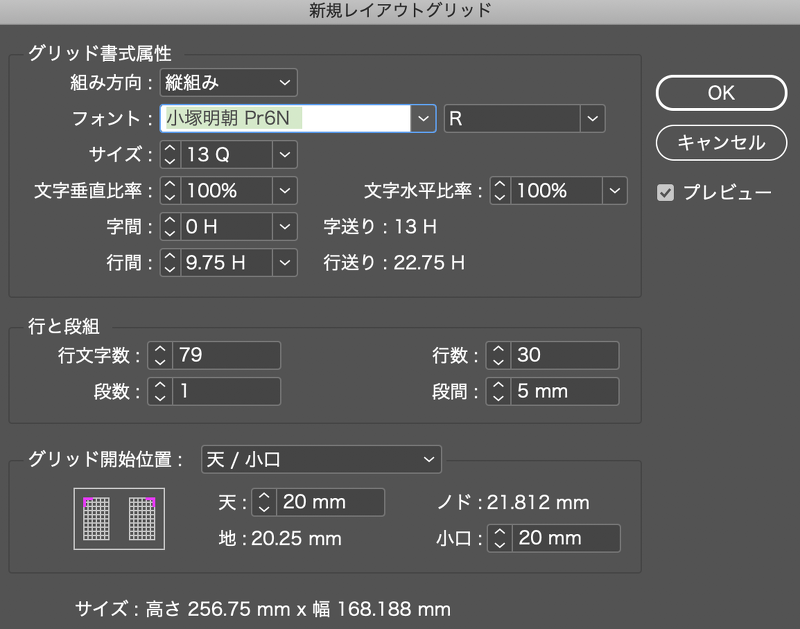This screenshot has height=629, width=800.
Task: Click the 段間 stepper arrows
Action: click(498, 391)
